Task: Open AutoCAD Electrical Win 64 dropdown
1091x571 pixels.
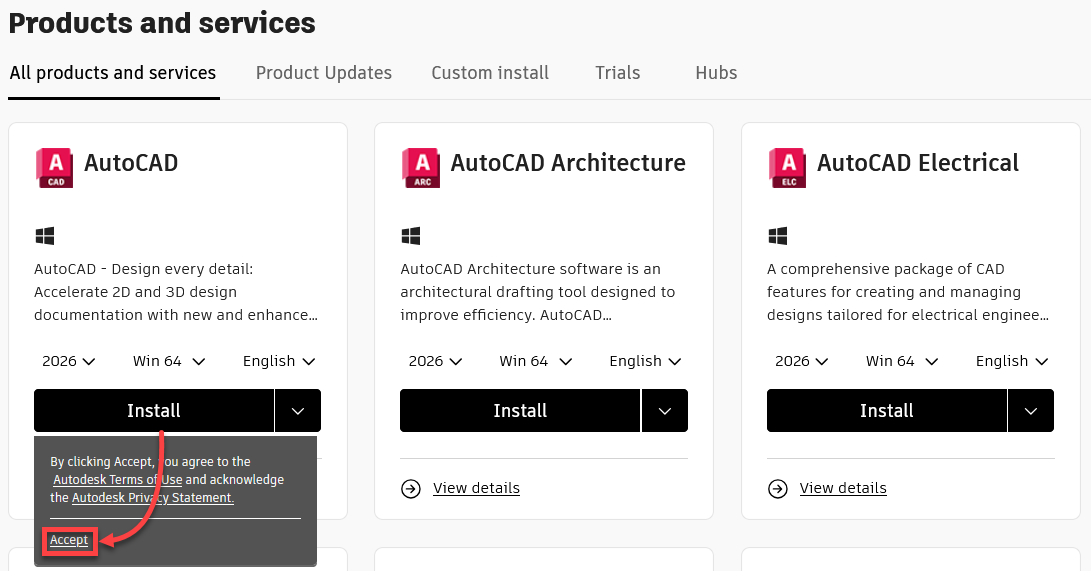Action: click(x=902, y=361)
